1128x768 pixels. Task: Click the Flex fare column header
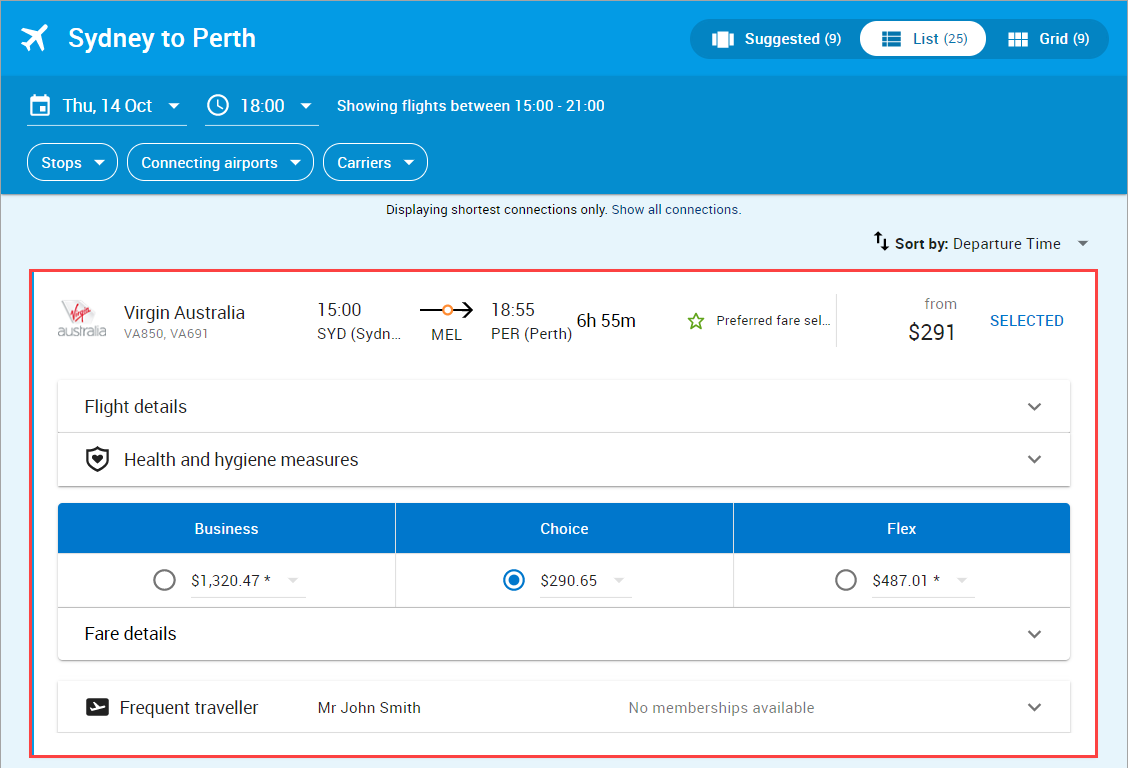(x=901, y=529)
